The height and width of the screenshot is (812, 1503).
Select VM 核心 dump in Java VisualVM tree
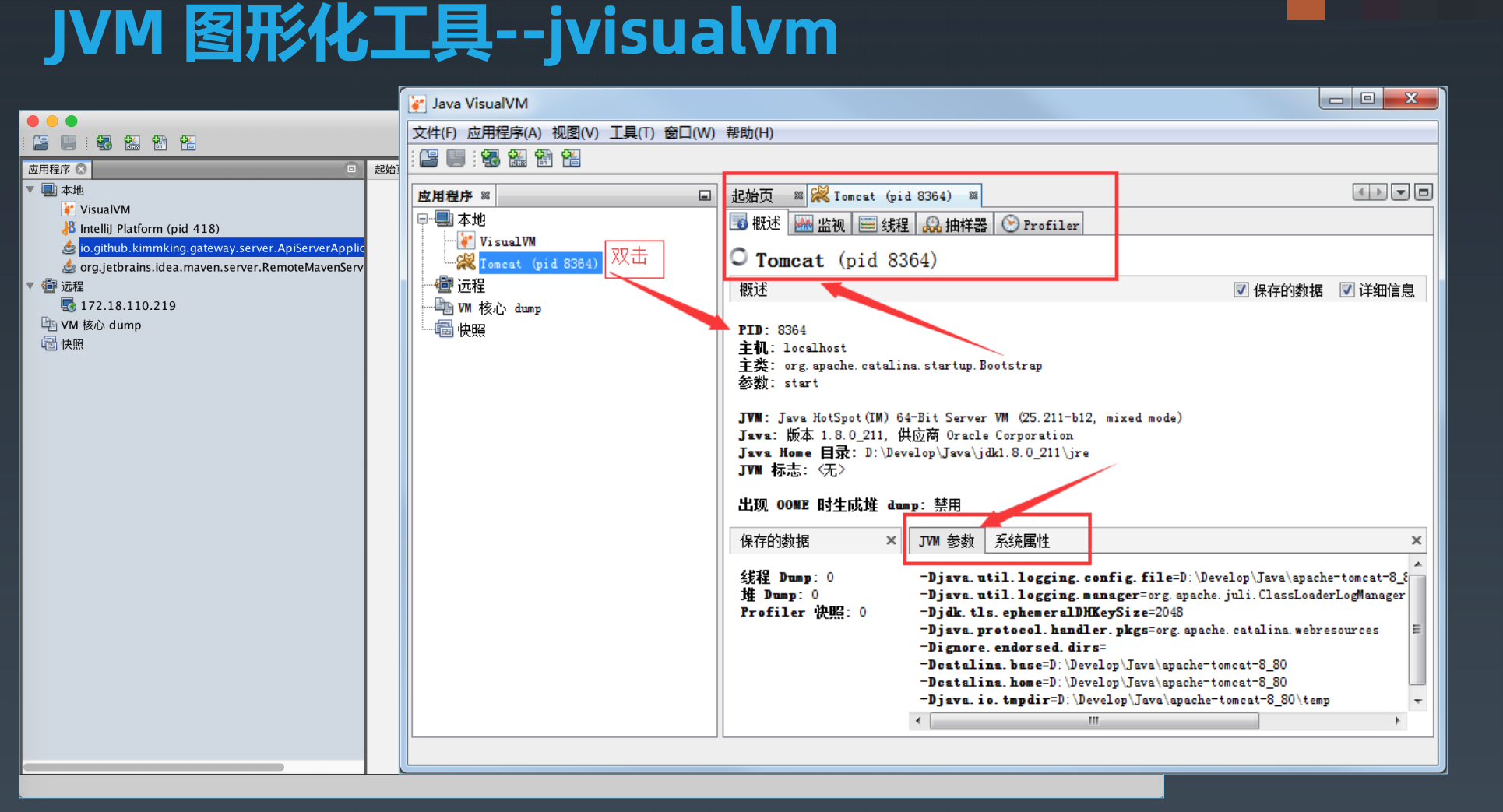point(499,308)
